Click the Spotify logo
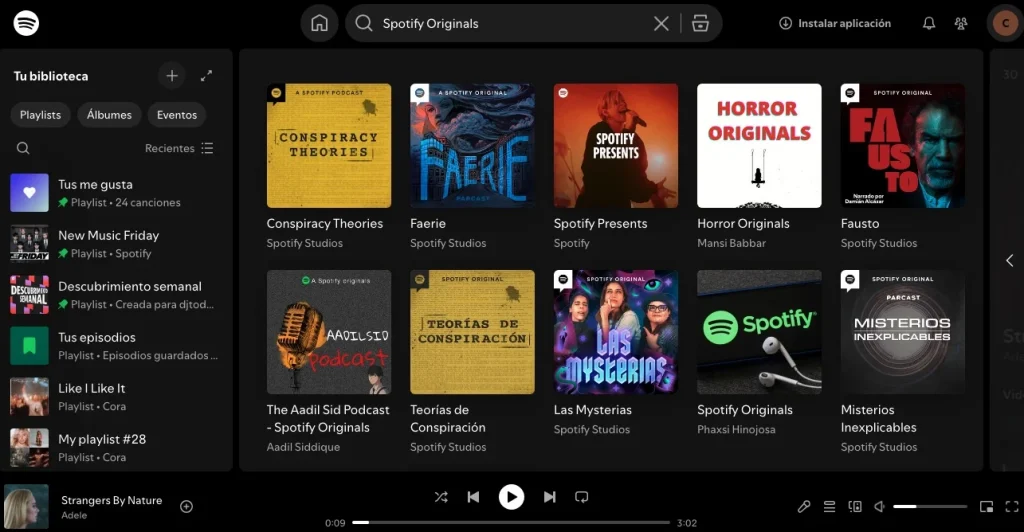This screenshot has width=1024, height=532. (26, 23)
